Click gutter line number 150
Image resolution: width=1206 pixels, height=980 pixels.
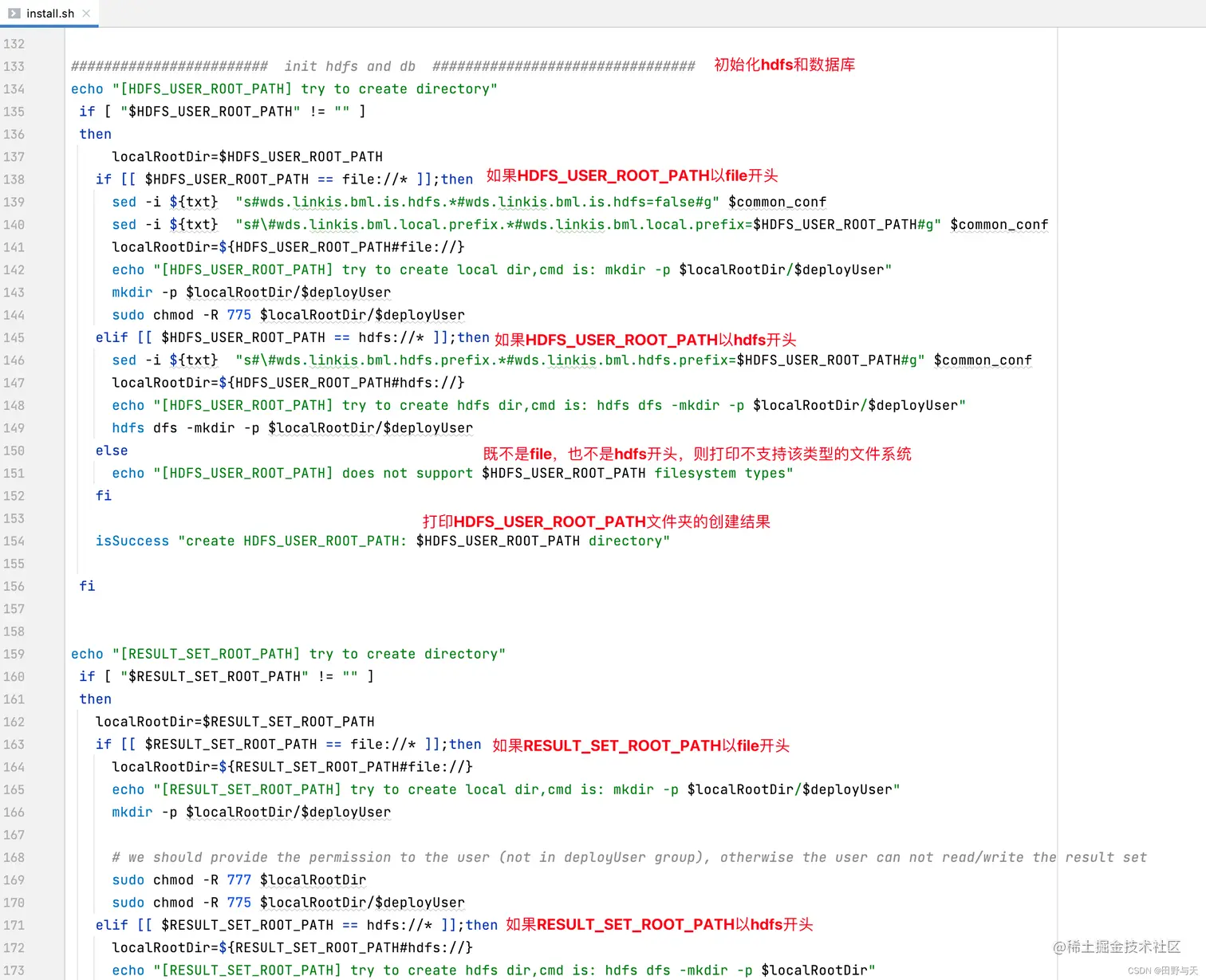(x=14, y=451)
